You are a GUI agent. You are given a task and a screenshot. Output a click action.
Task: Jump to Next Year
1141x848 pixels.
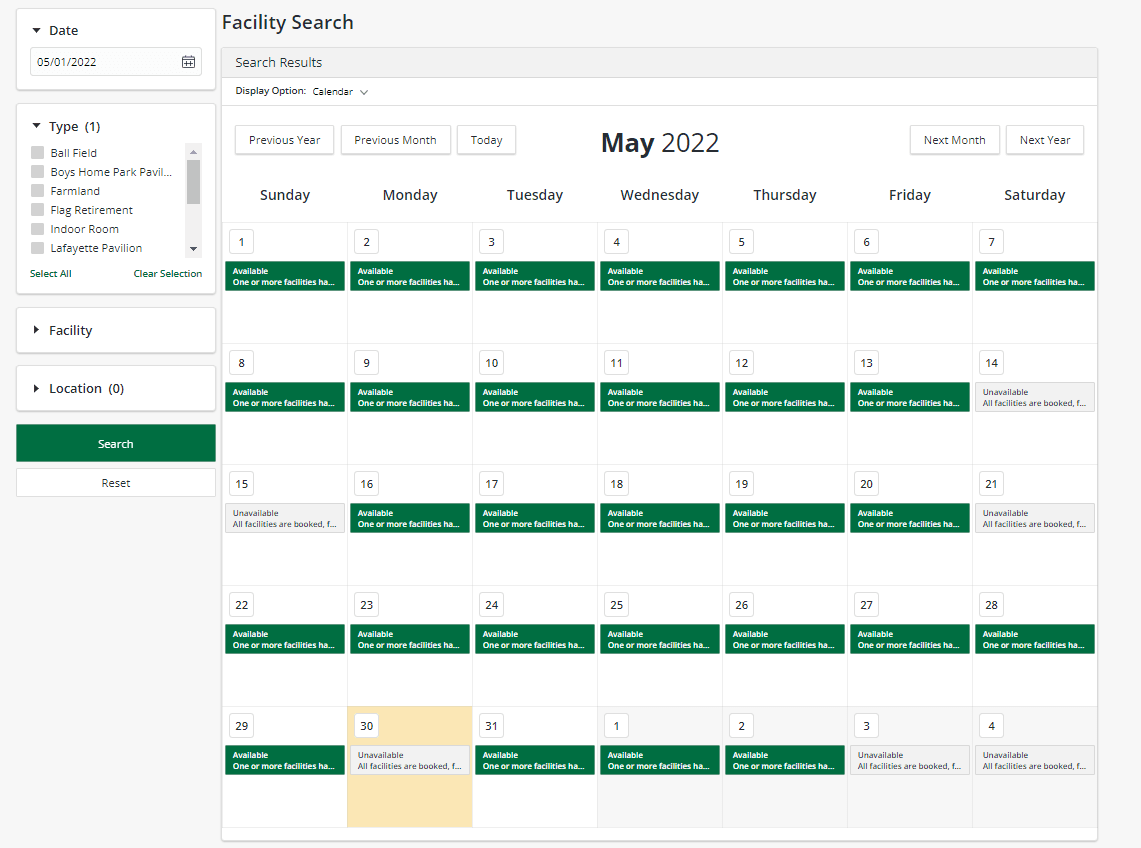(x=1044, y=140)
